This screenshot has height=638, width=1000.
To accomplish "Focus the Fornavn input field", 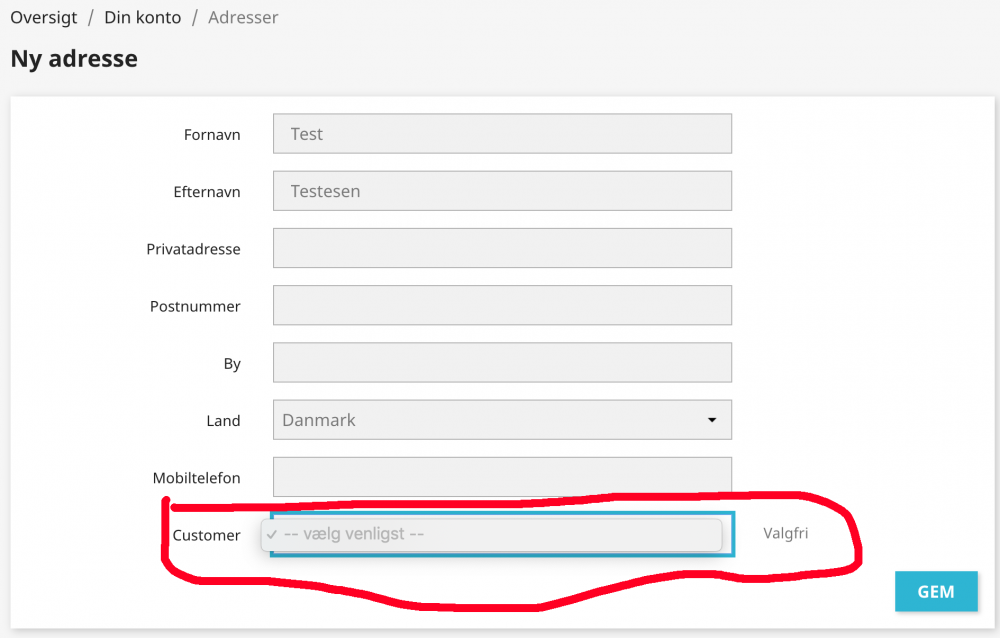I will 502,133.
